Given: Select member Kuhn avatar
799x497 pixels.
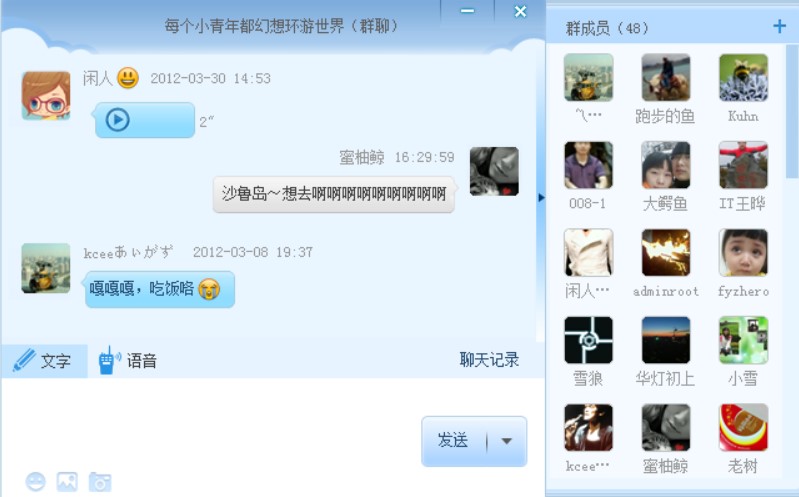Looking at the screenshot, I should (743, 77).
